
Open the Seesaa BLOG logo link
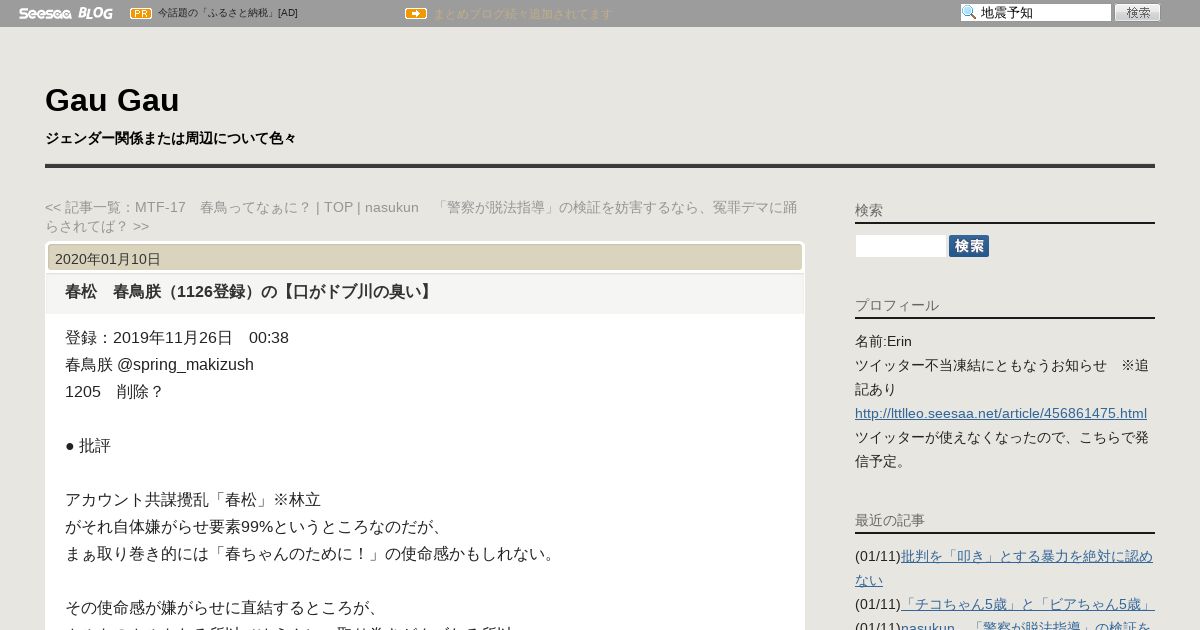point(65,13)
